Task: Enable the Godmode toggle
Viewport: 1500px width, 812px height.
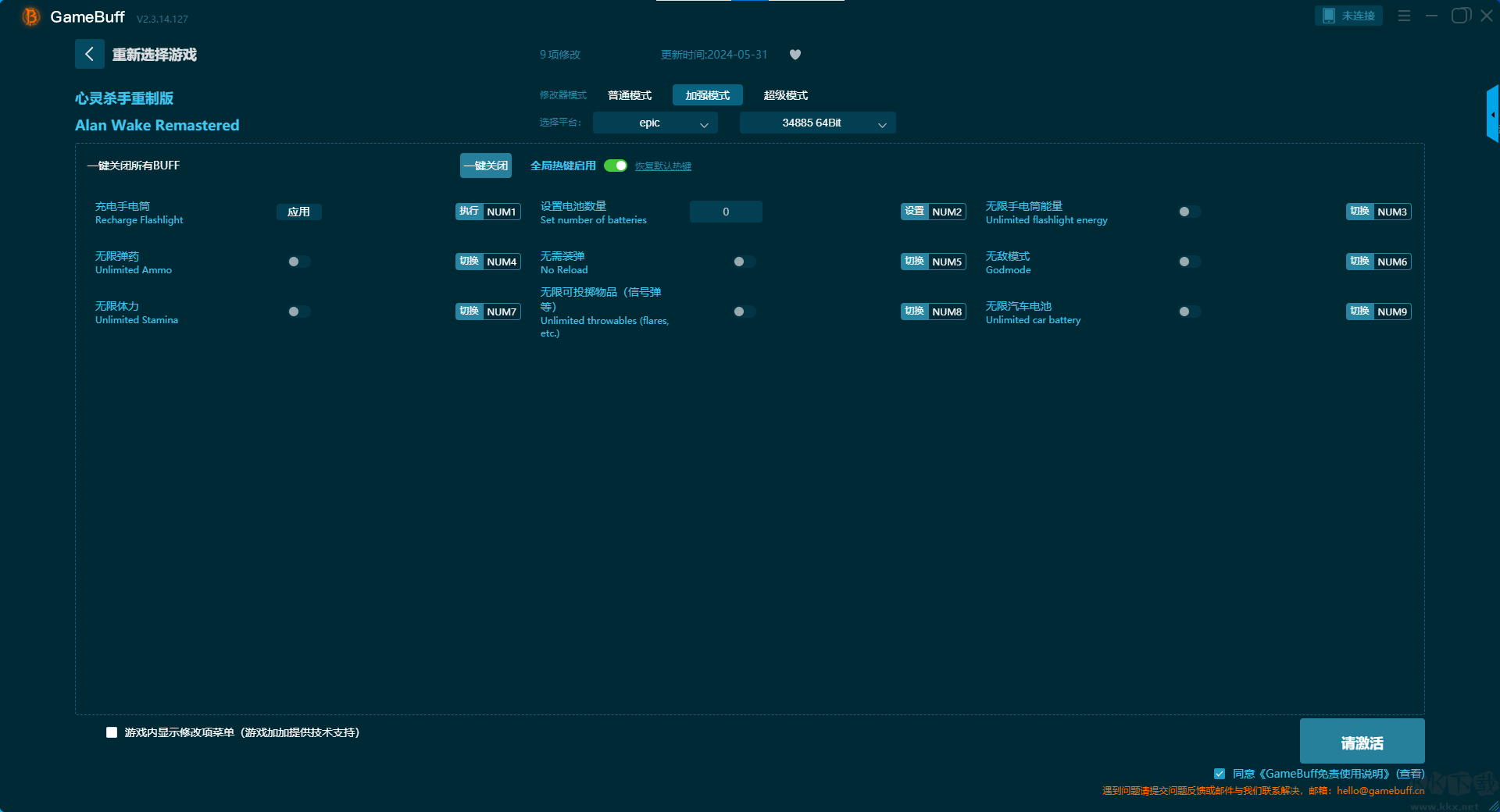Action: click(x=1189, y=262)
